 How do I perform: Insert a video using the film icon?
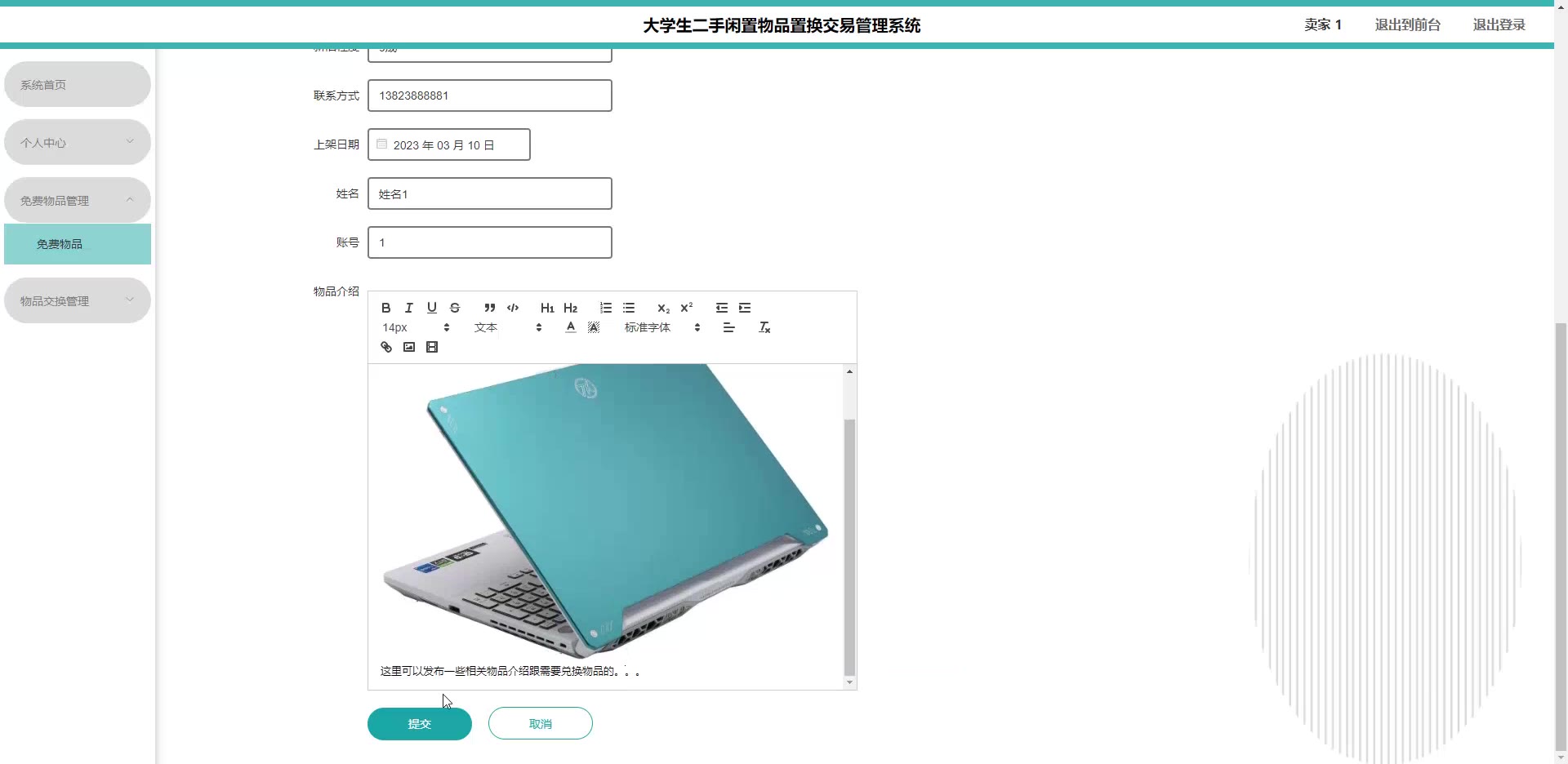click(432, 347)
